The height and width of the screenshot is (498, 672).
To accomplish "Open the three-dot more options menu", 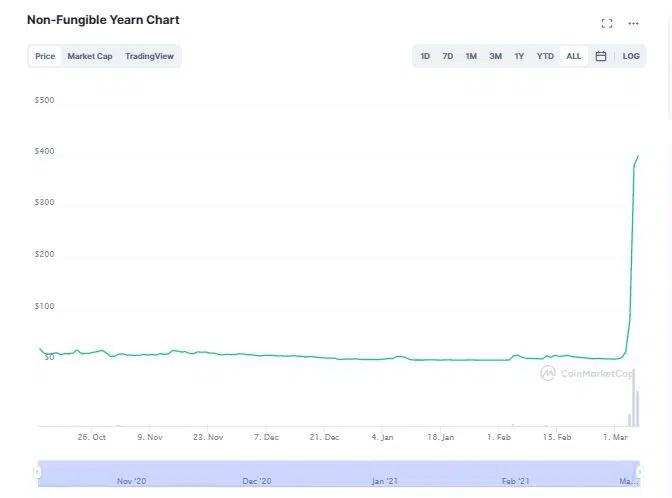I will pos(633,23).
